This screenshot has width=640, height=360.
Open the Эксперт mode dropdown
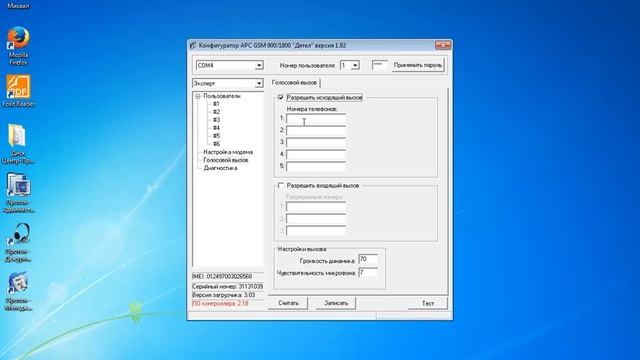259,83
